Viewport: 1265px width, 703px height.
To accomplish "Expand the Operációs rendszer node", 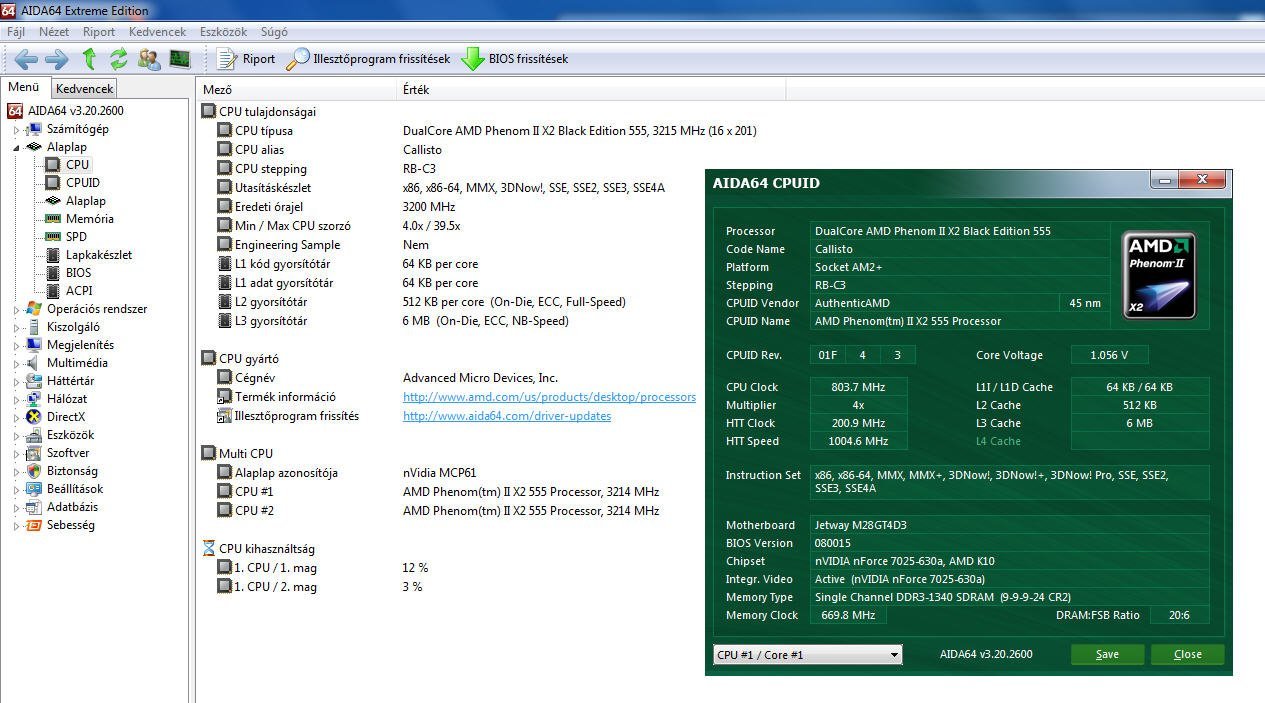I will pos(16,310).
